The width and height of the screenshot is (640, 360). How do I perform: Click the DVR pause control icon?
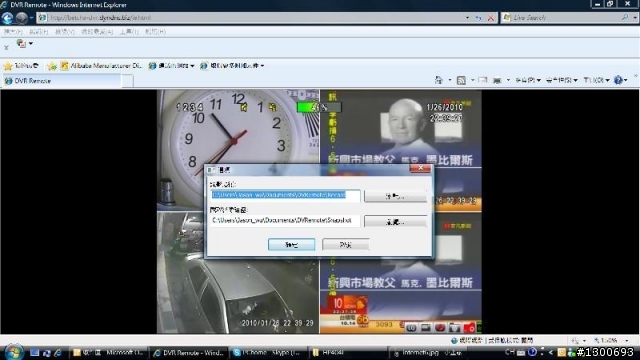(x=411, y=328)
